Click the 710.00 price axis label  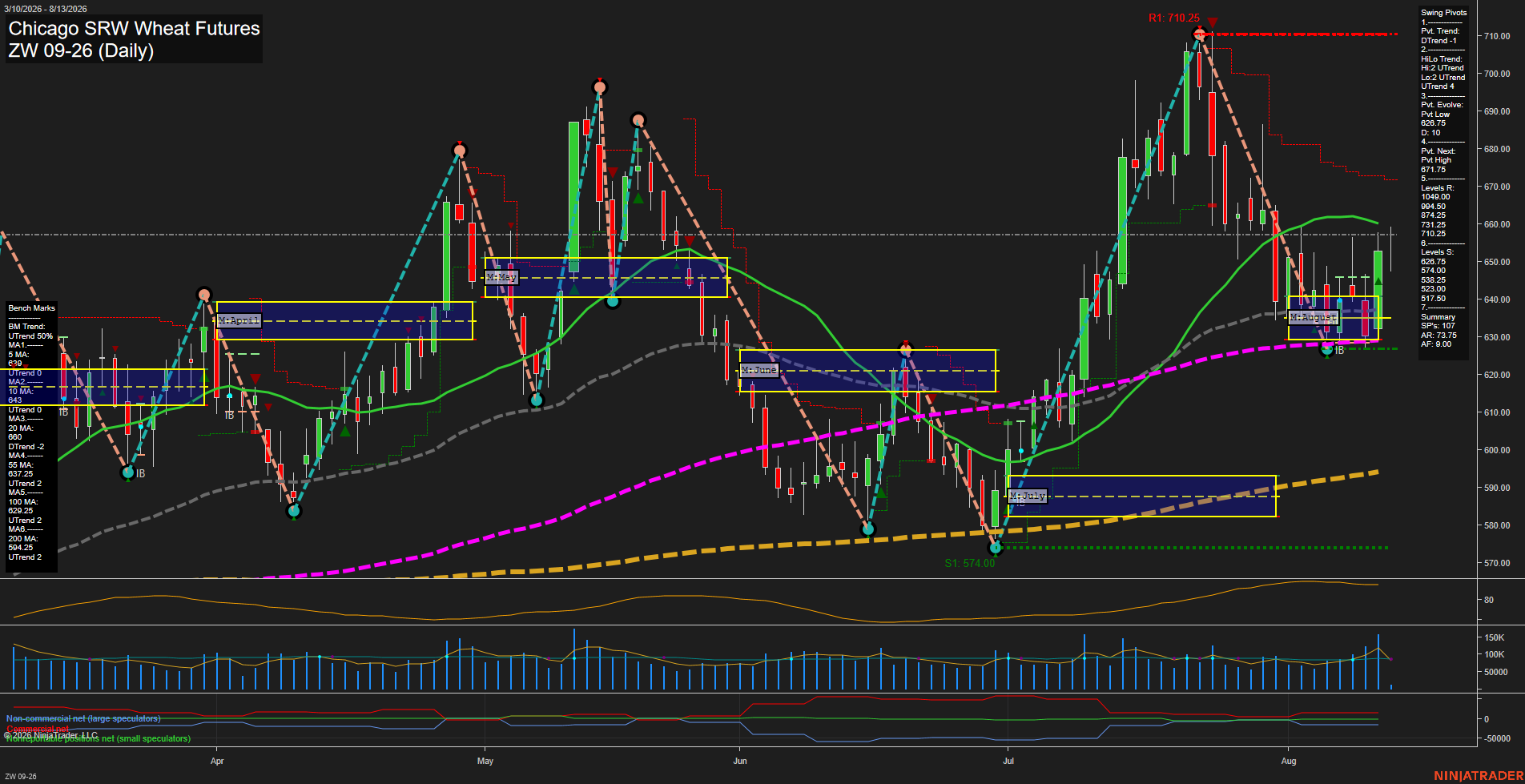[x=1497, y=36]
